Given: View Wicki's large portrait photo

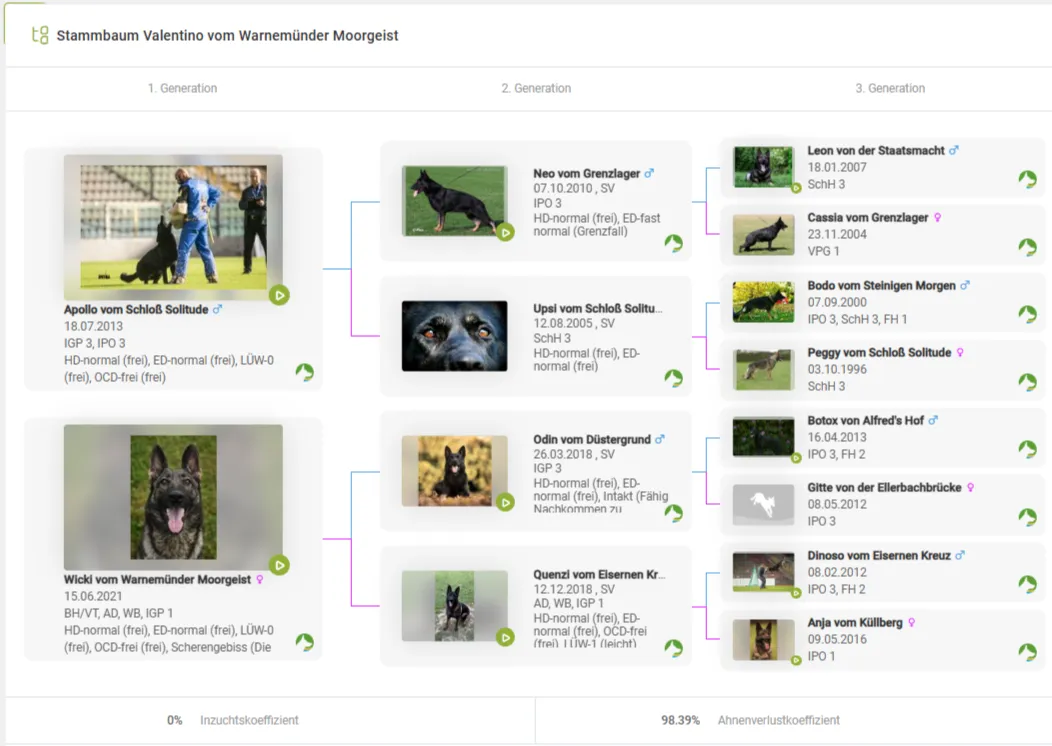Looking at the screenshot, I should (x=173, y=497).
